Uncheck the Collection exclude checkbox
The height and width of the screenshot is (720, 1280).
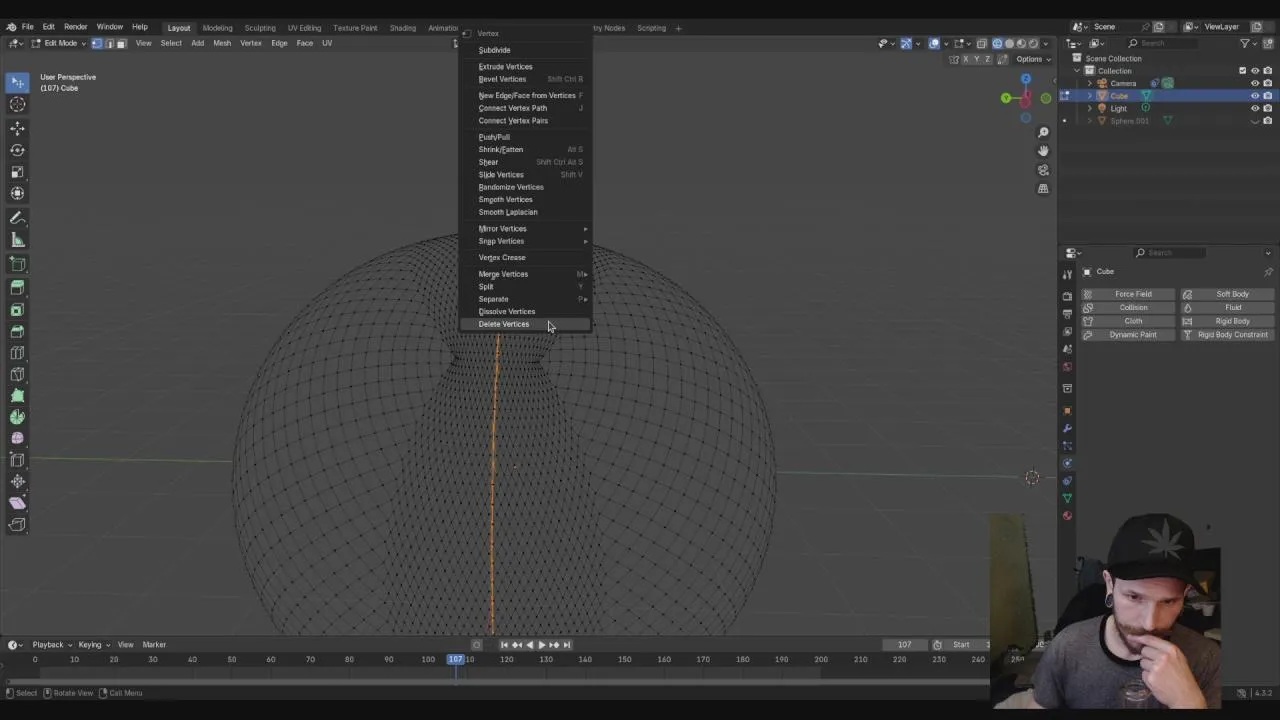click(x=1243, y=71)
